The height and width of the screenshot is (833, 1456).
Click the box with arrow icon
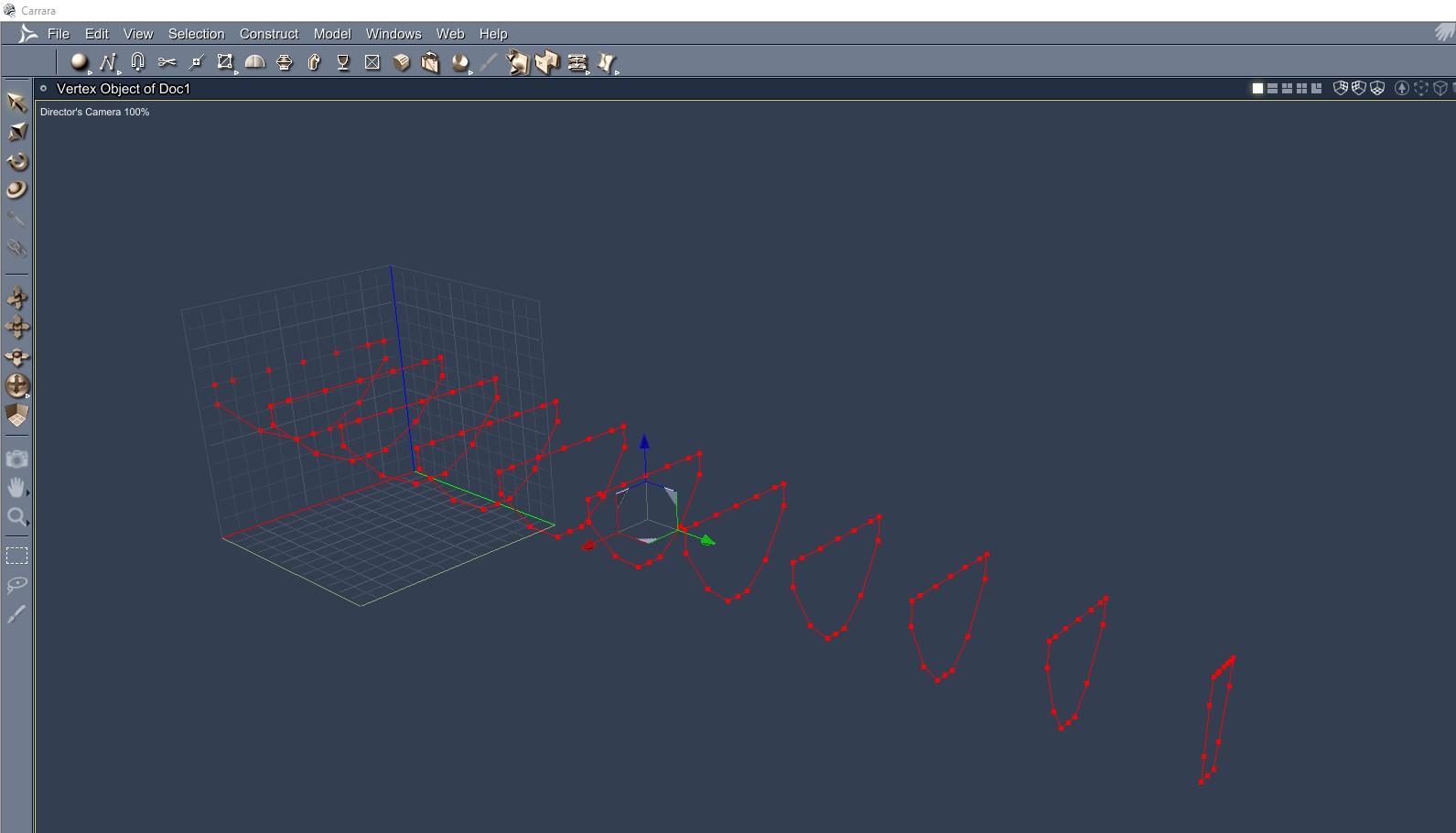430,62
